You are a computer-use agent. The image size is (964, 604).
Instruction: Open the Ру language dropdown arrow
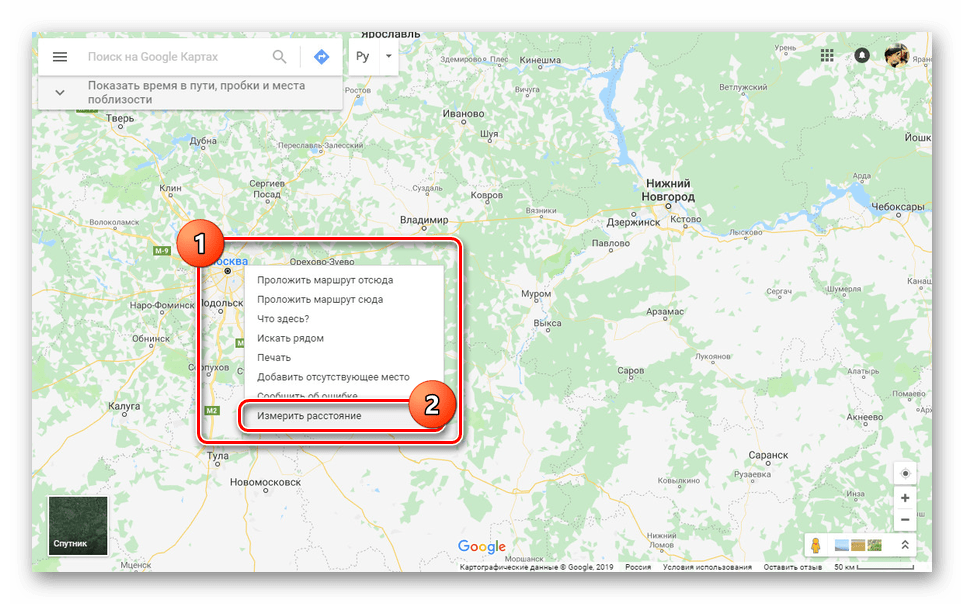389,56
